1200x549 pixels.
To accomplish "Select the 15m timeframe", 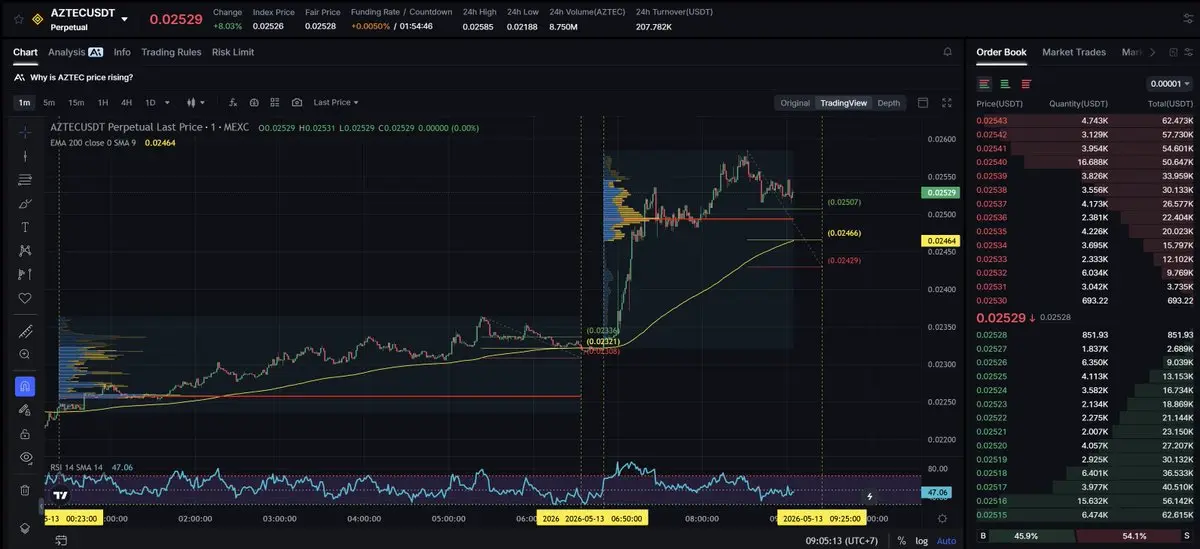I will coord(76,102).
